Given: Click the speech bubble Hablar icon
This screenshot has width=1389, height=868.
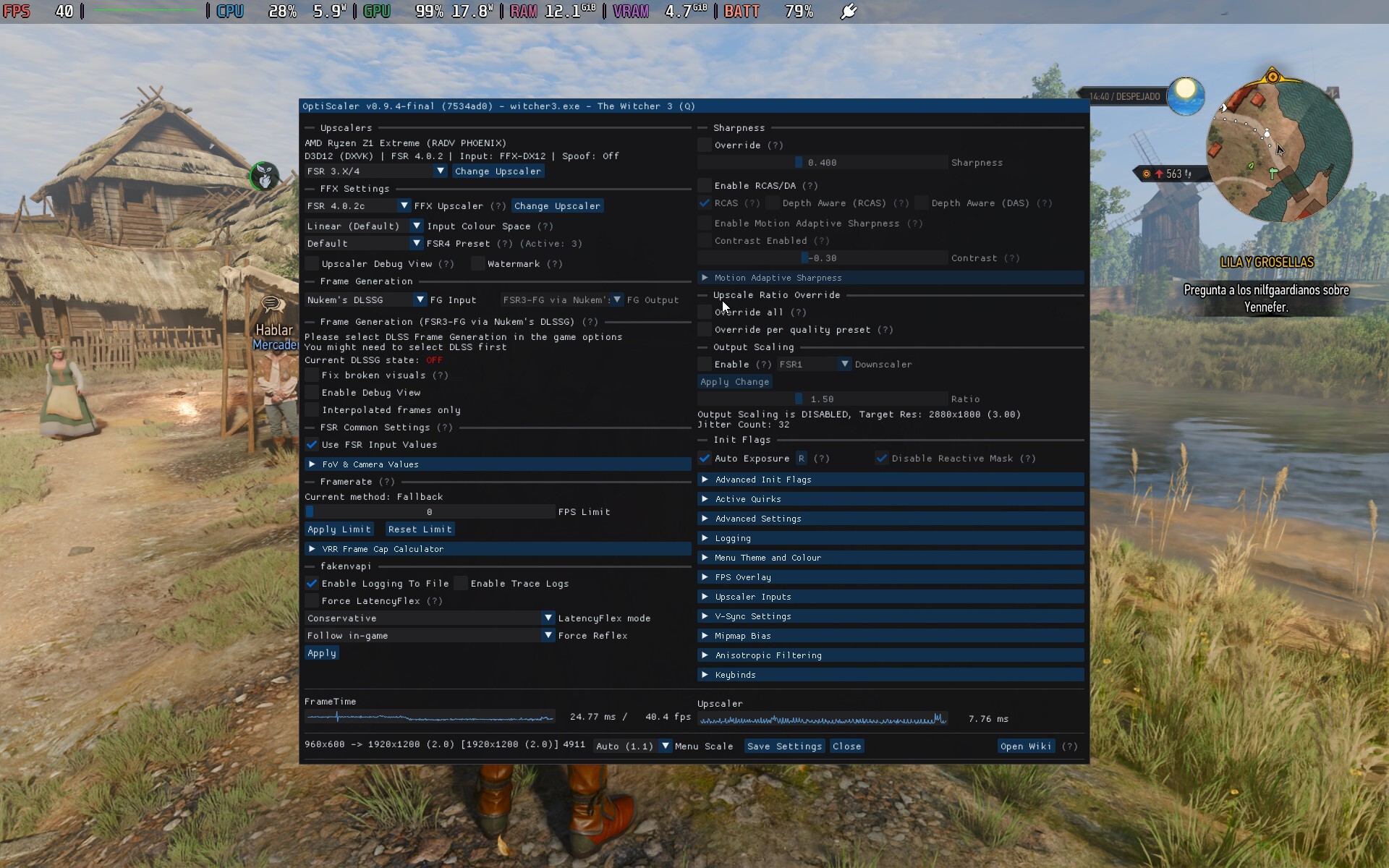Looking at the screenshot, I should click(x=273, y=304).
